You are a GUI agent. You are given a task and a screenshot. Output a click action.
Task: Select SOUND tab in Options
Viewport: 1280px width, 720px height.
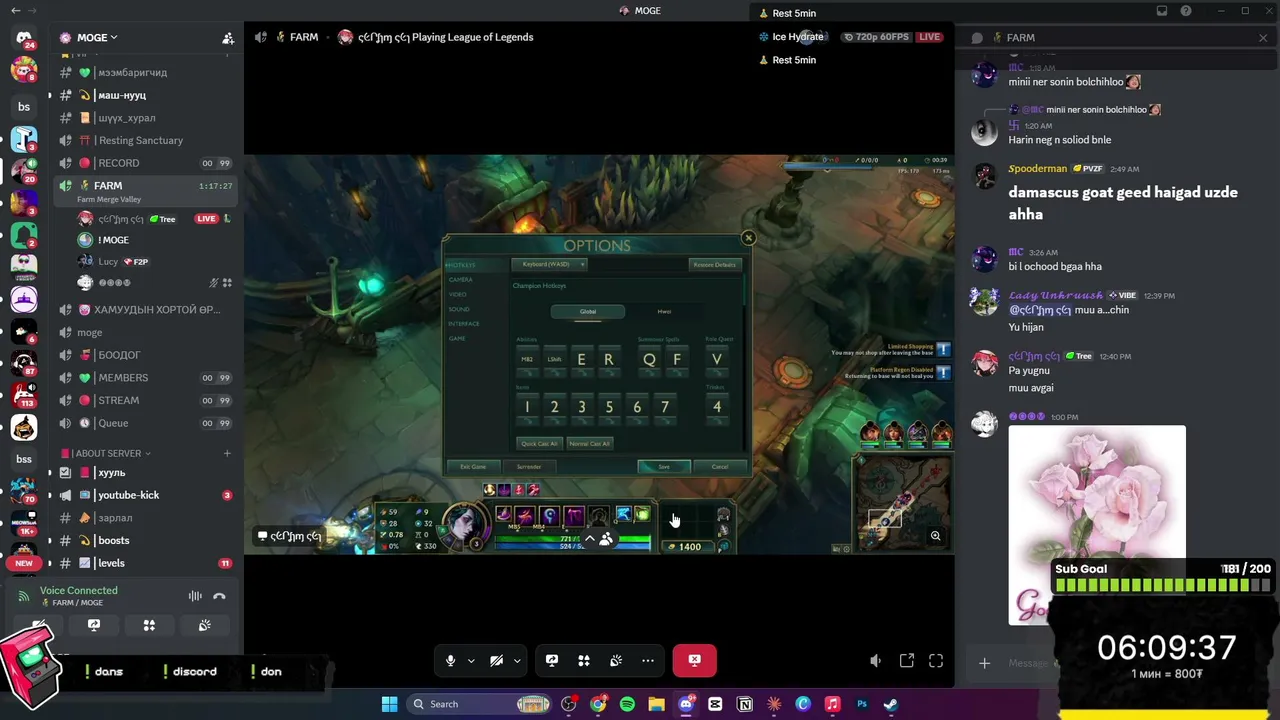point(459,309)
